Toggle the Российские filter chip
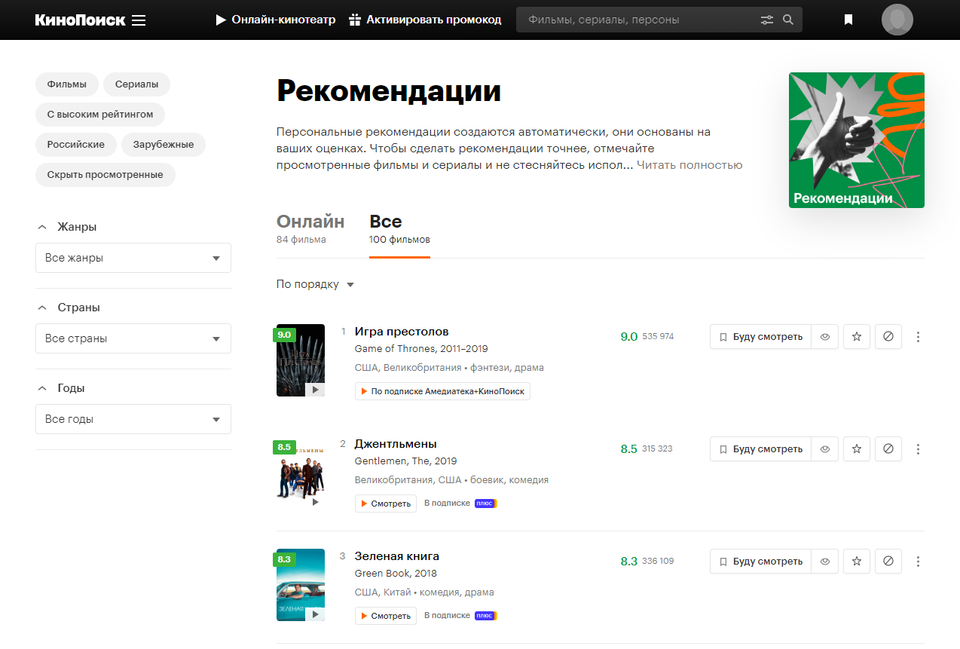This screenshot has height=649, width=960. coord(76,144)
